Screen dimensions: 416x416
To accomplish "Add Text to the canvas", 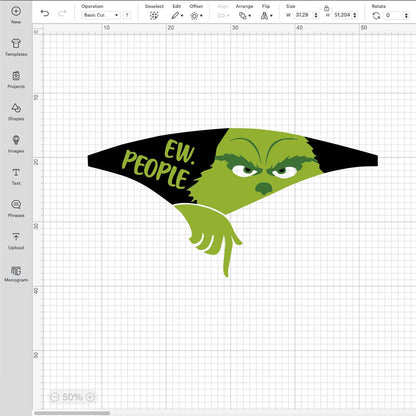I will 16,177.
